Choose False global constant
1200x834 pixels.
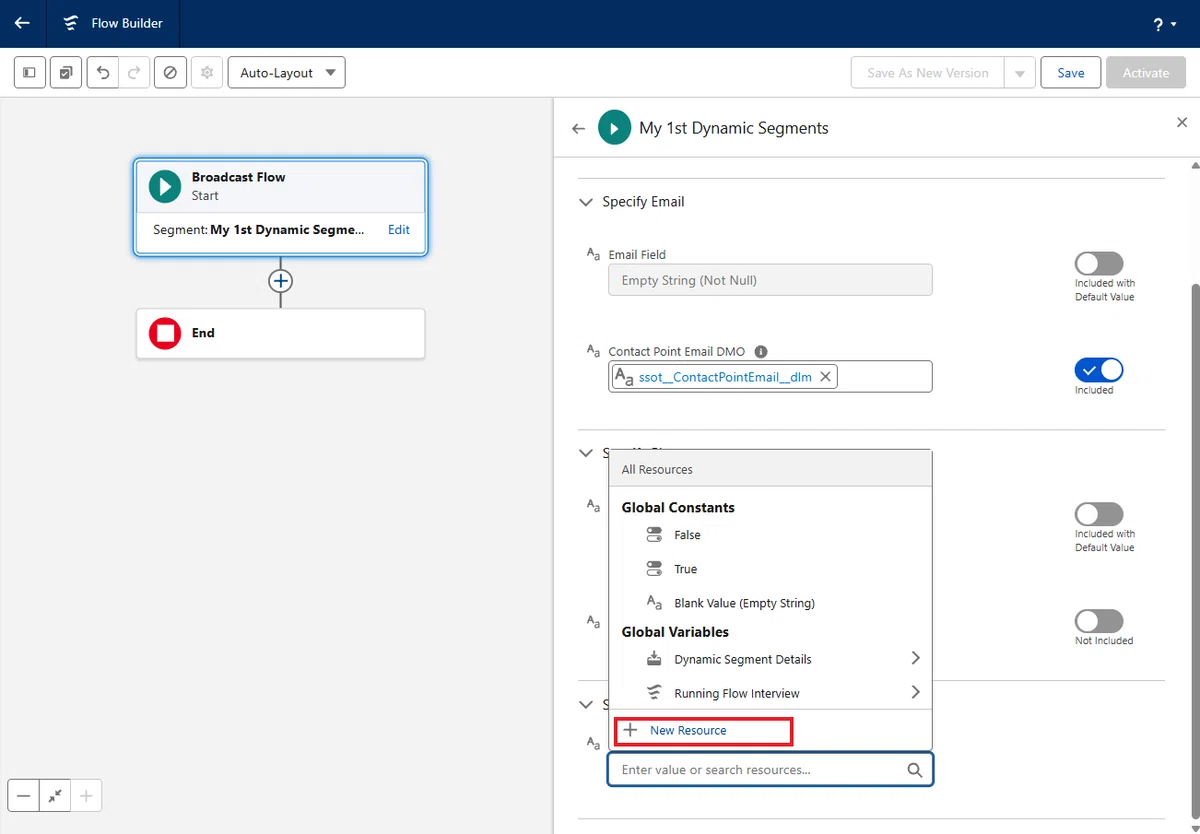point(770,535)
